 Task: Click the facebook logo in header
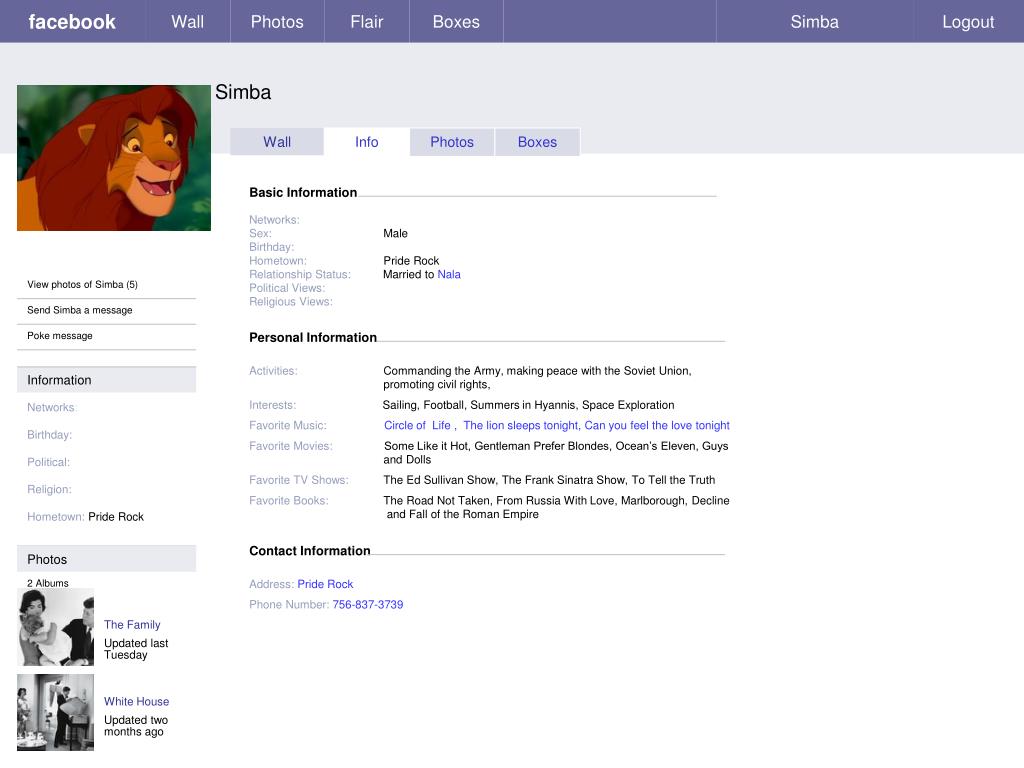click(x=72, y=22)
